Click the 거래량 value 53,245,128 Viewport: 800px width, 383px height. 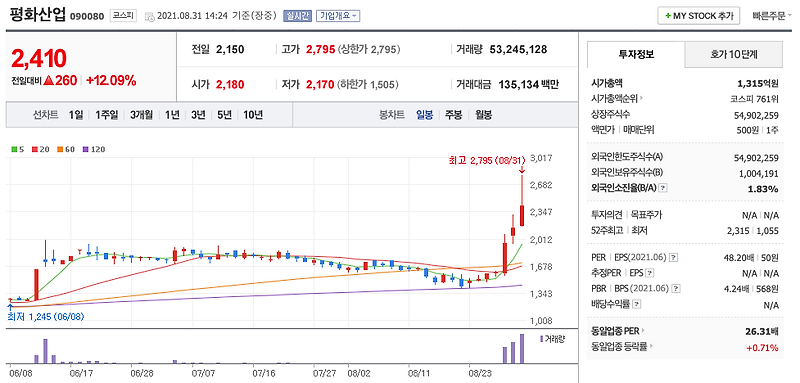pyautogui.click(x=518, y=49)
